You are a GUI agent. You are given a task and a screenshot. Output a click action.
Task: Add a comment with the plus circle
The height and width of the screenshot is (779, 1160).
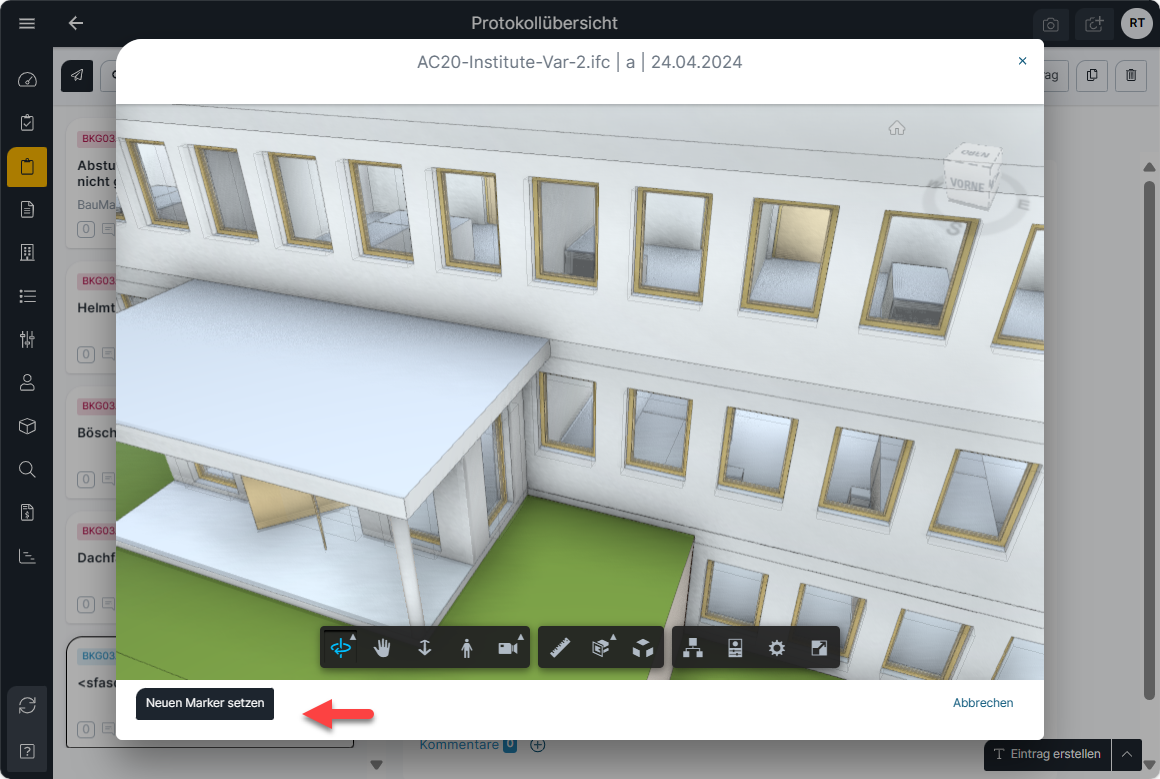click(x=538, y=745)
